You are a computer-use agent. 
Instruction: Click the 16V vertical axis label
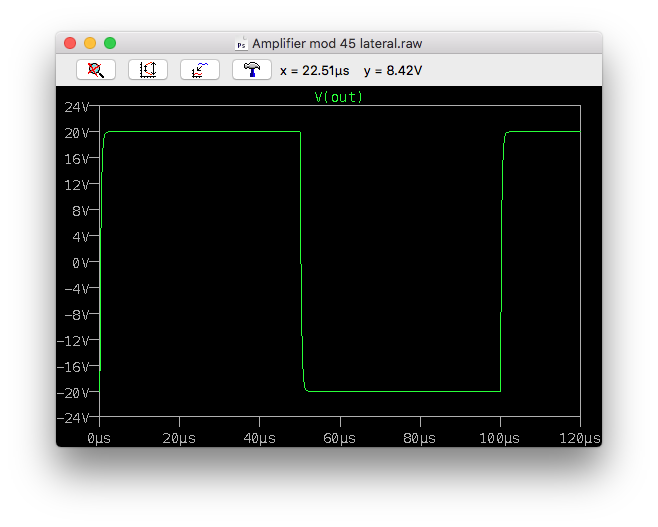[x=77, y=159]
